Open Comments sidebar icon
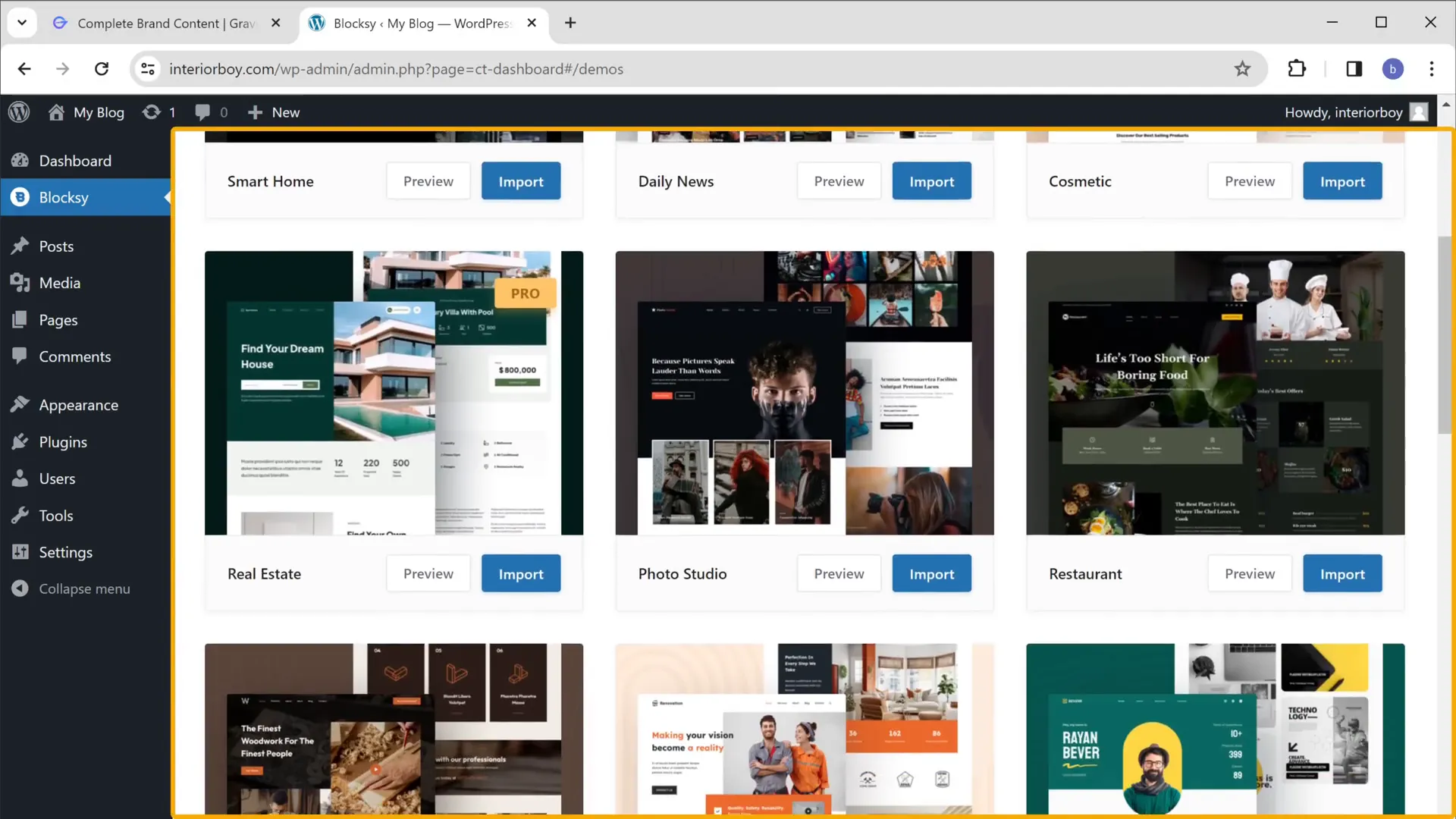This screenshot has width=1456, height=819. 20,356
